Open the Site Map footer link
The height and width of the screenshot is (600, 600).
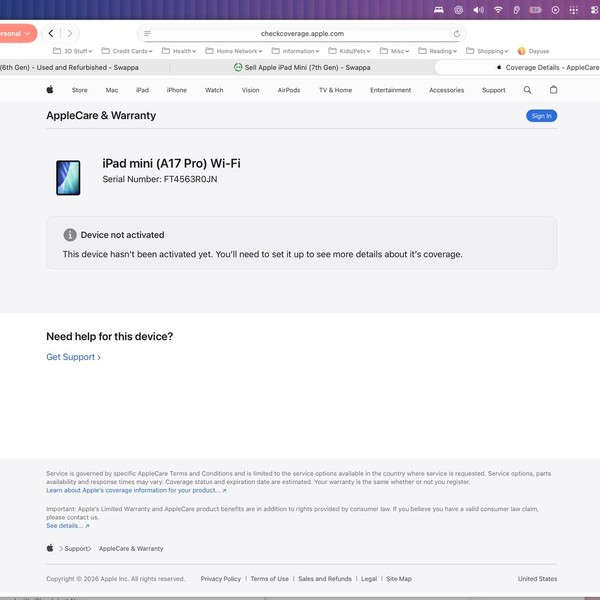[399, 579]
